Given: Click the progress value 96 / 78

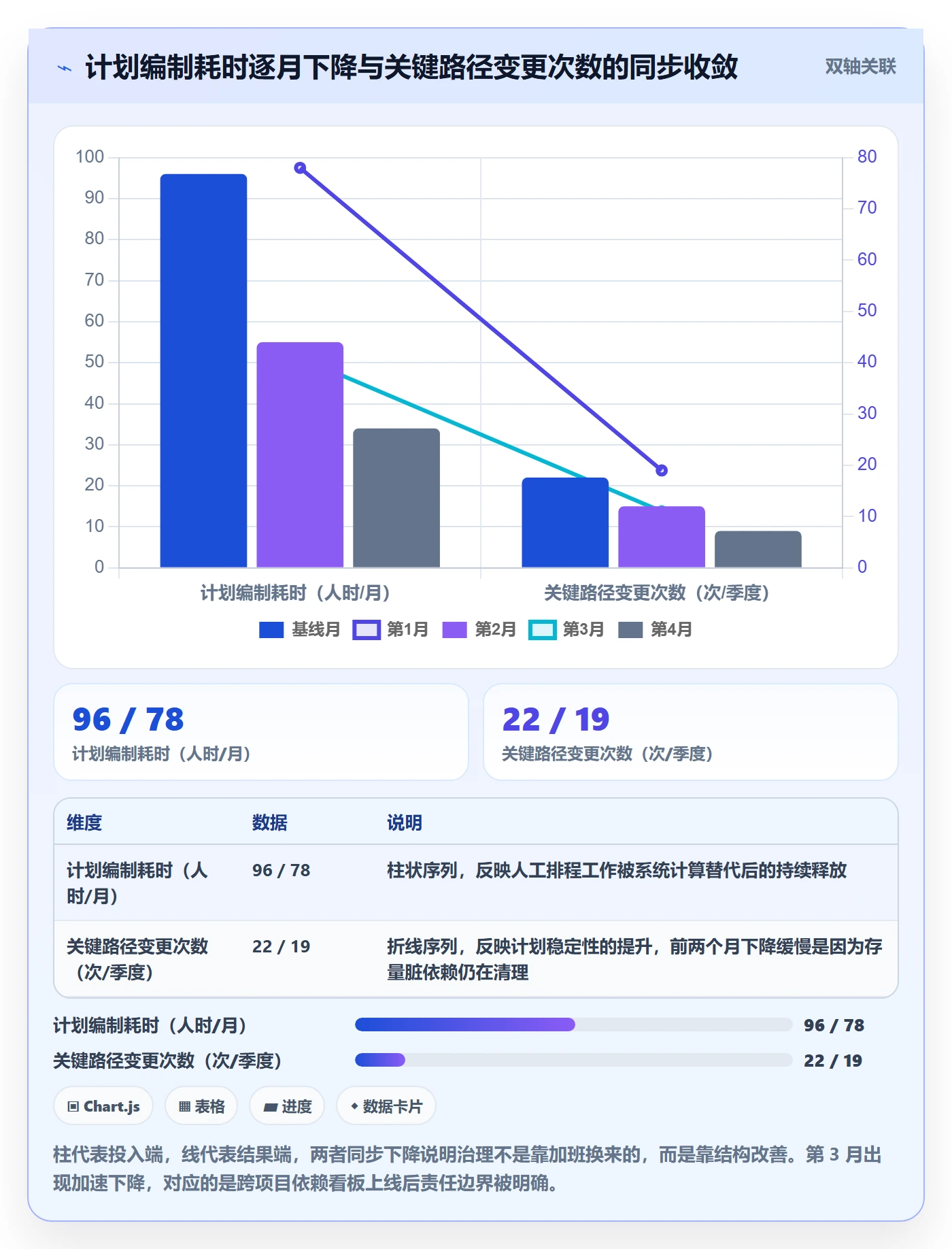Looking at the screenshot, I should pos(834,1025).
